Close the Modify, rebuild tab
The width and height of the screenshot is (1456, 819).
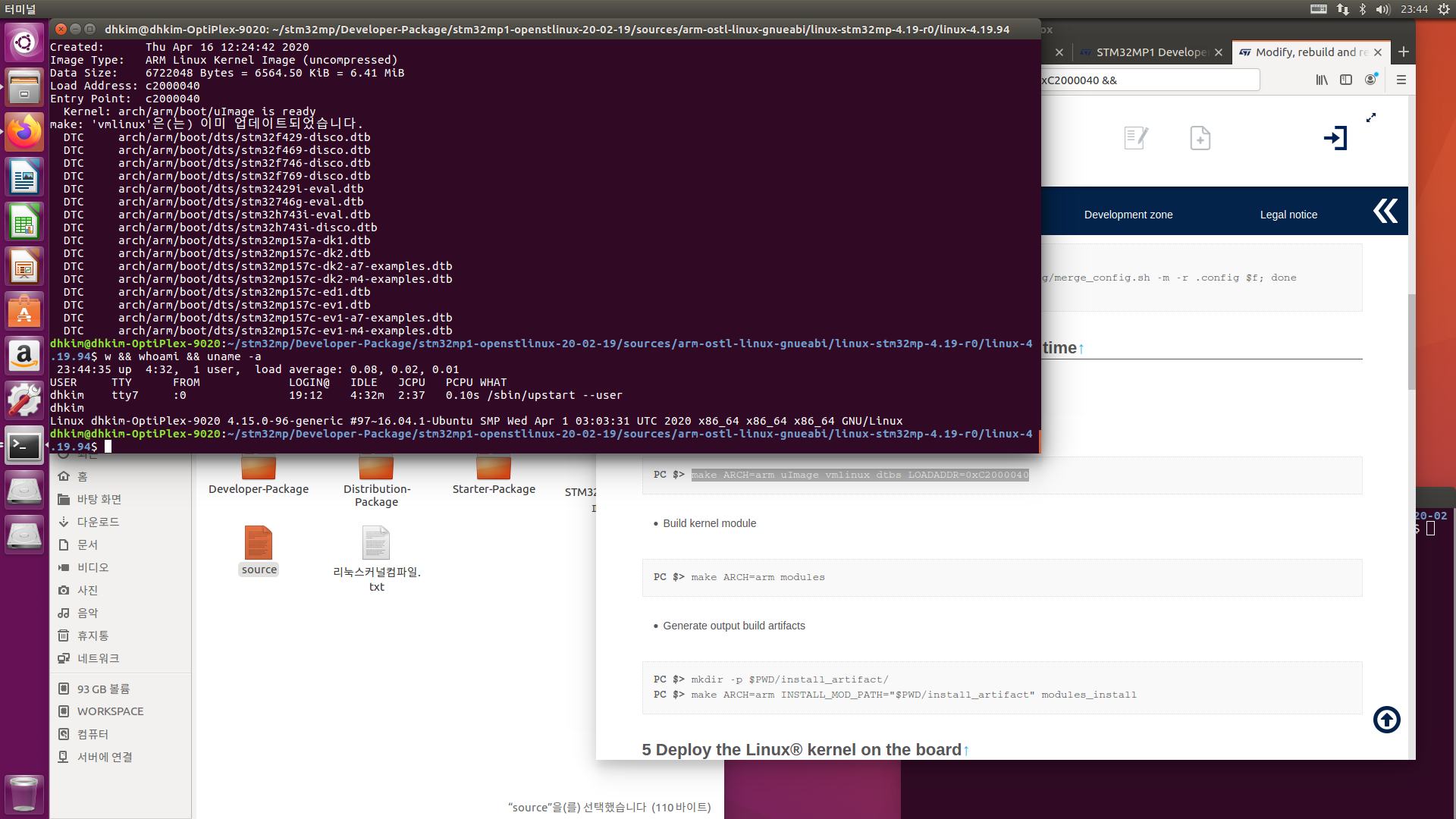1378,52
